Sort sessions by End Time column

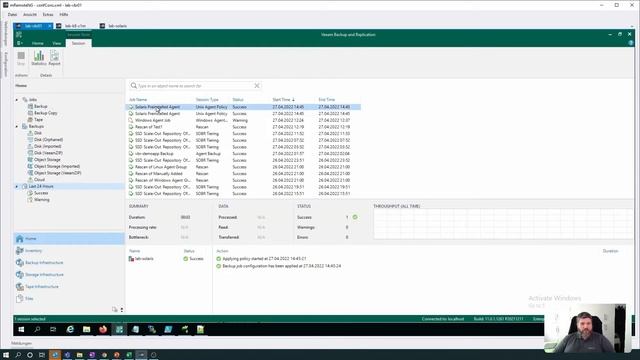point(327,100)
